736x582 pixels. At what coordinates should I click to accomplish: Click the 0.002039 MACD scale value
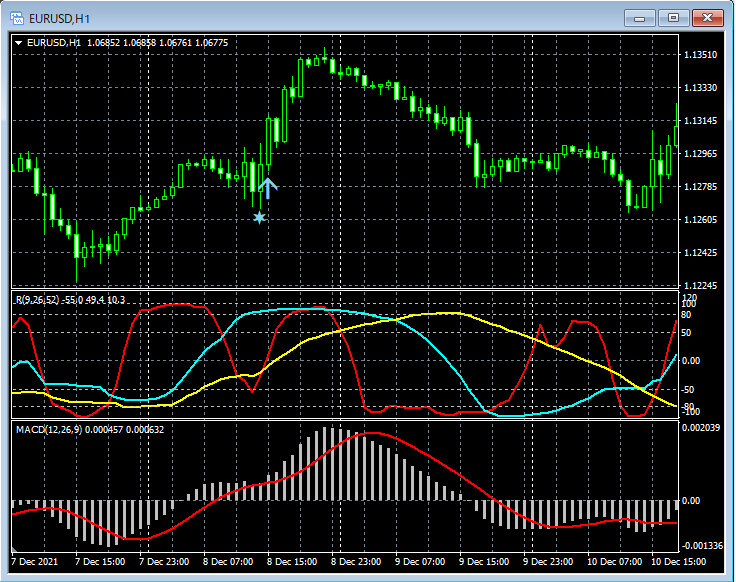703,428
